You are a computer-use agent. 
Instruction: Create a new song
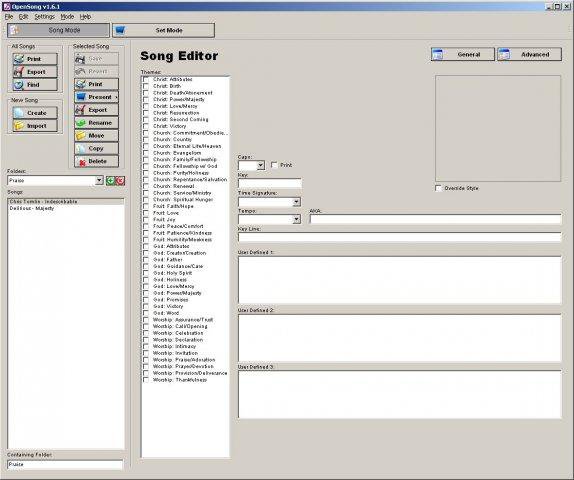pyautogui.click(x=35, y=113)
